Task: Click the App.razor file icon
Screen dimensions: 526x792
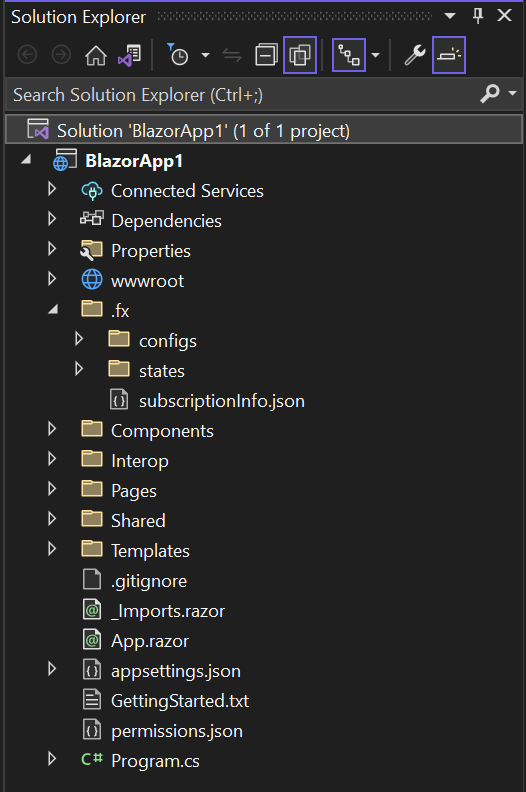Action: pos(91,639)
